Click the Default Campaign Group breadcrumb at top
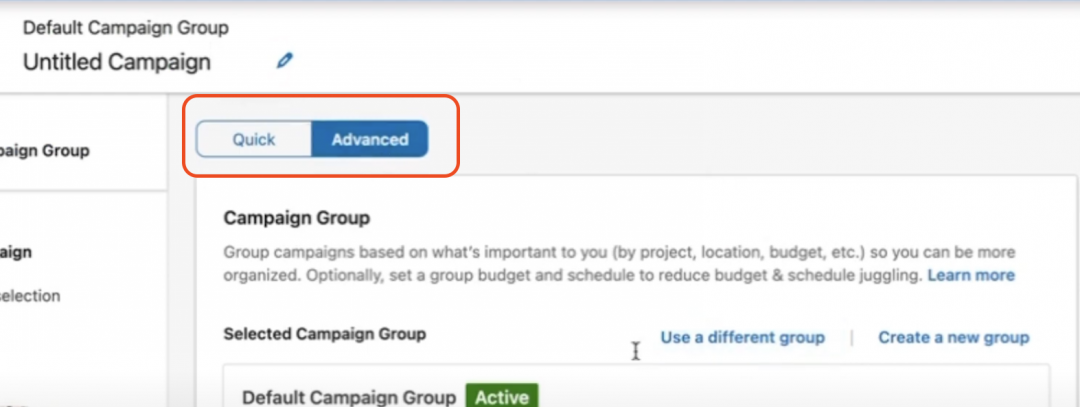Image resolution: width=1080 pixels, height=407 pixels. tap(126, 28)
